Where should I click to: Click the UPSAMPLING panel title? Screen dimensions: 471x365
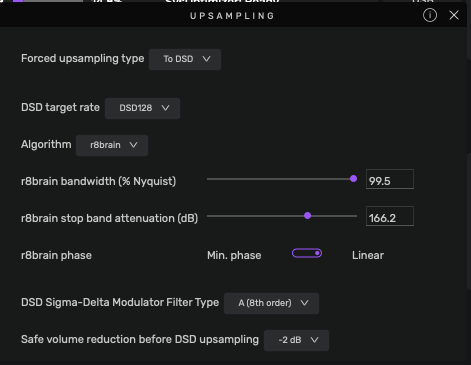tap(232, 16)
